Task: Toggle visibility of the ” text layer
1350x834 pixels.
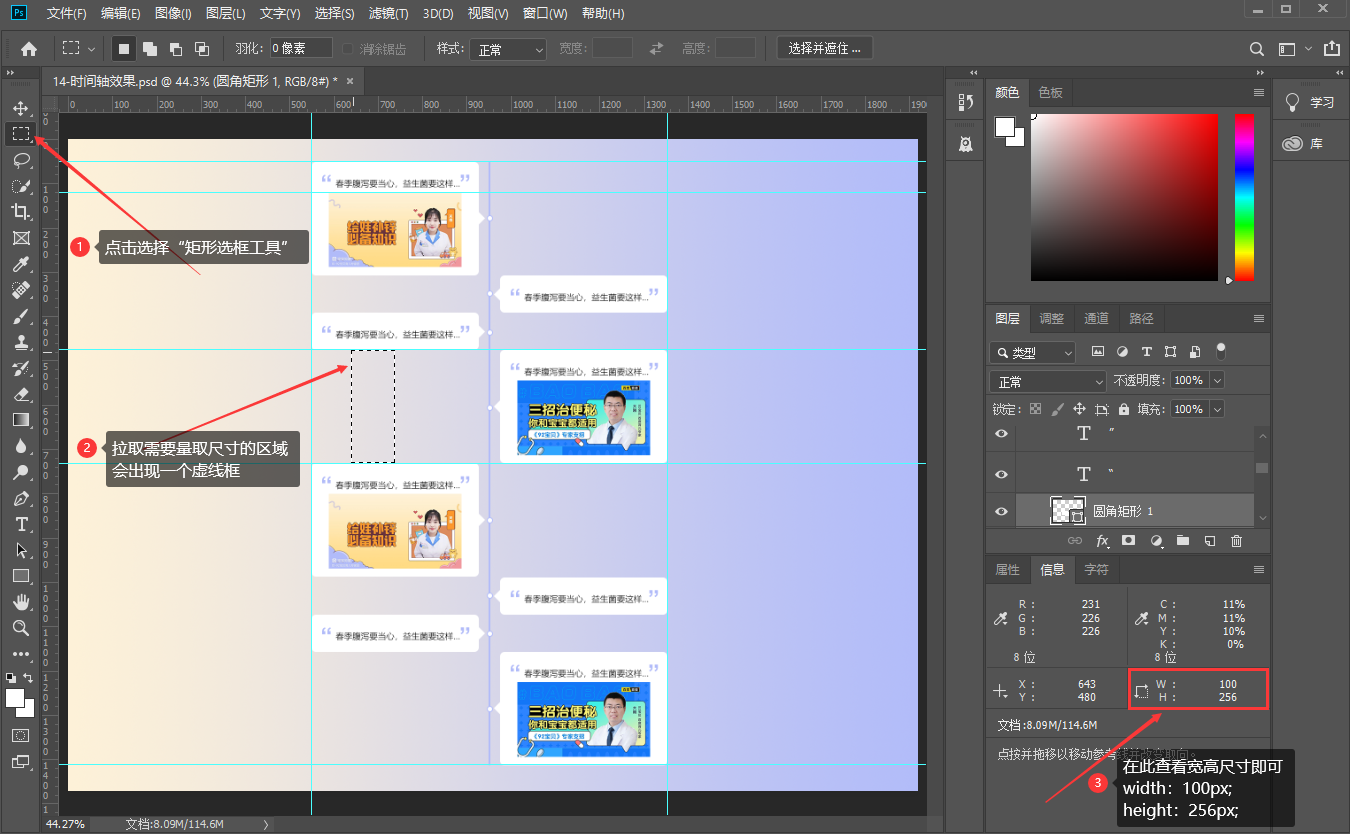Action: [x=1001, y=433]
